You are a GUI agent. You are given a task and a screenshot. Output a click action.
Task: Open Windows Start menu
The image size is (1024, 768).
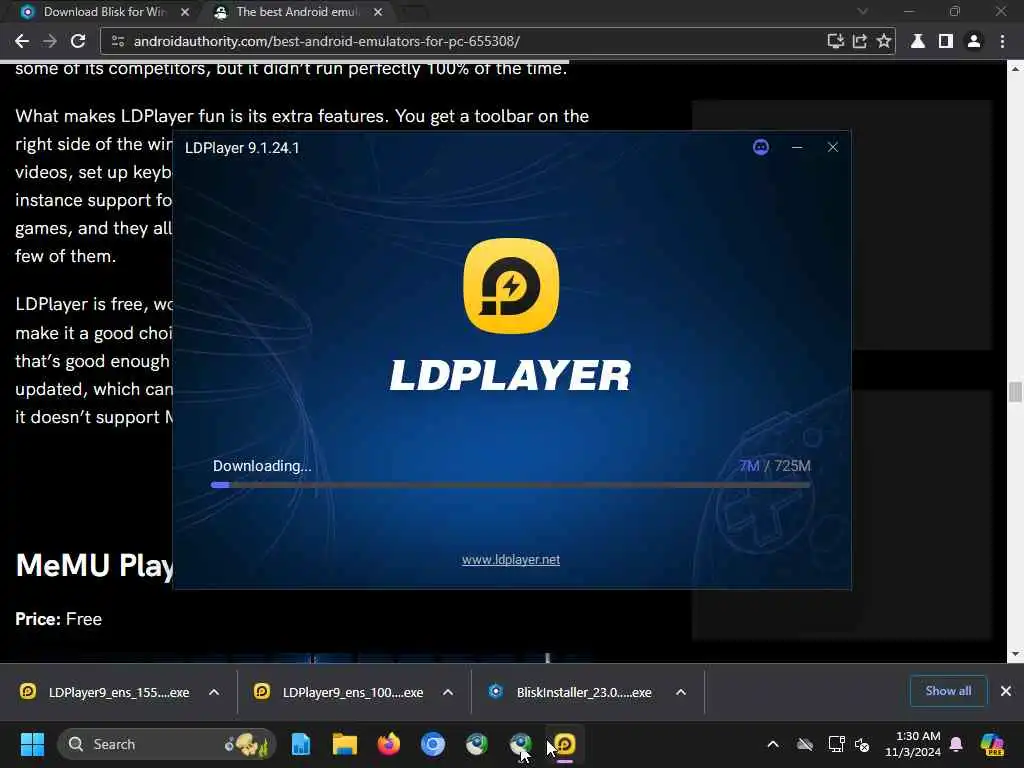pyautogui.click(x=32, y=744)
